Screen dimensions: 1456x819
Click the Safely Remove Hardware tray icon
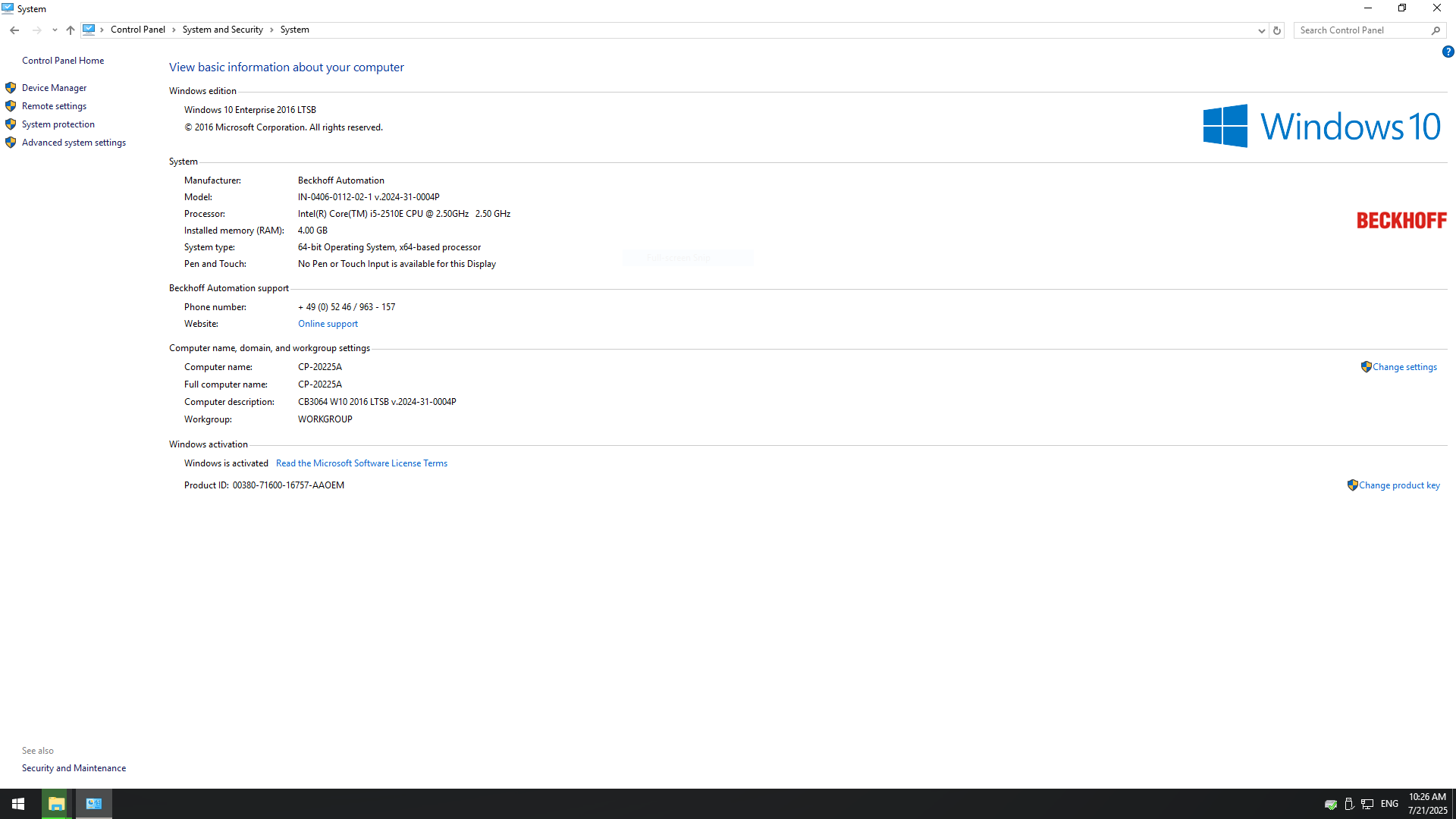coord(1349,804)
